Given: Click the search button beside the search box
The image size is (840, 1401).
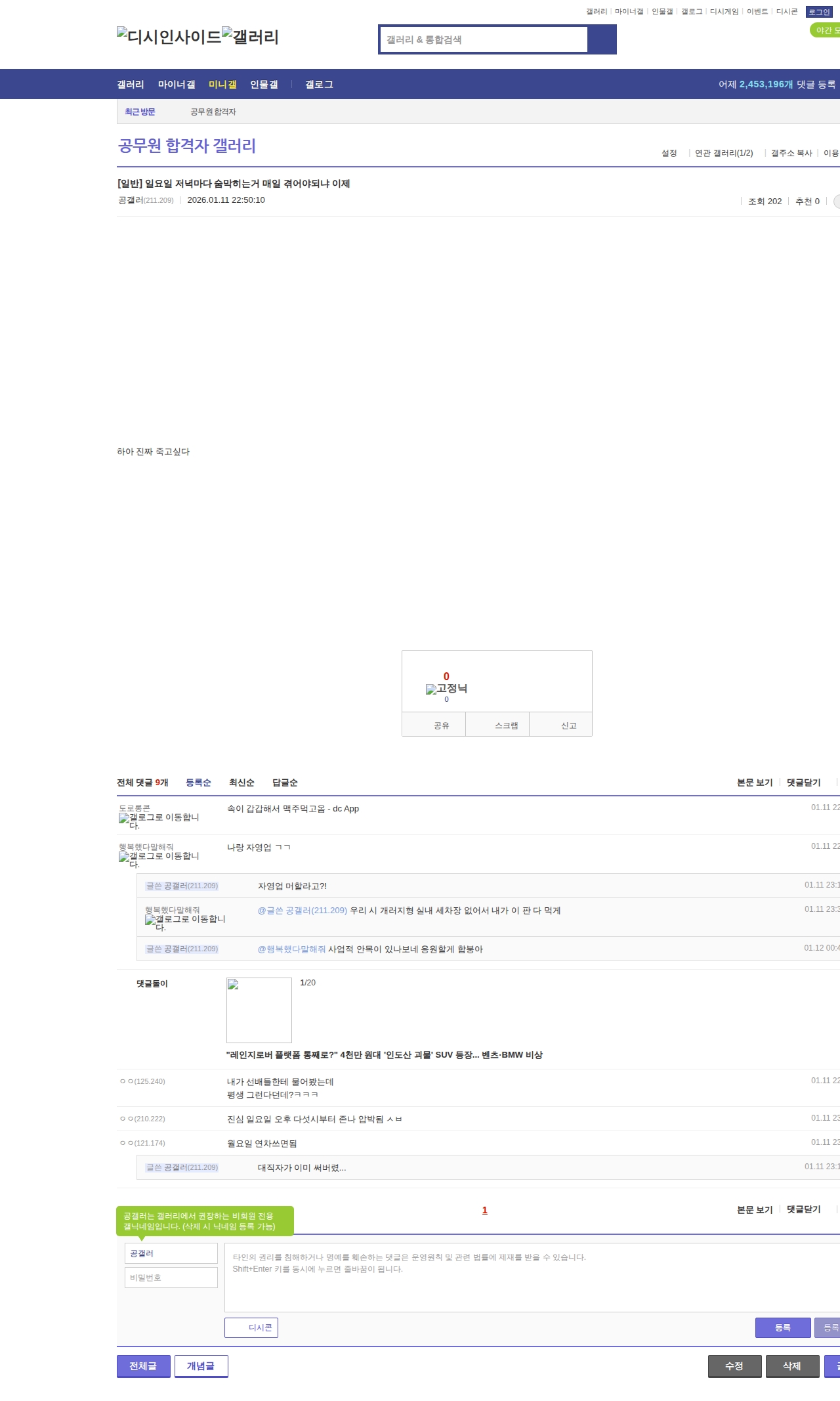Looking at the screenshot, I should click(x=602, y=39).
